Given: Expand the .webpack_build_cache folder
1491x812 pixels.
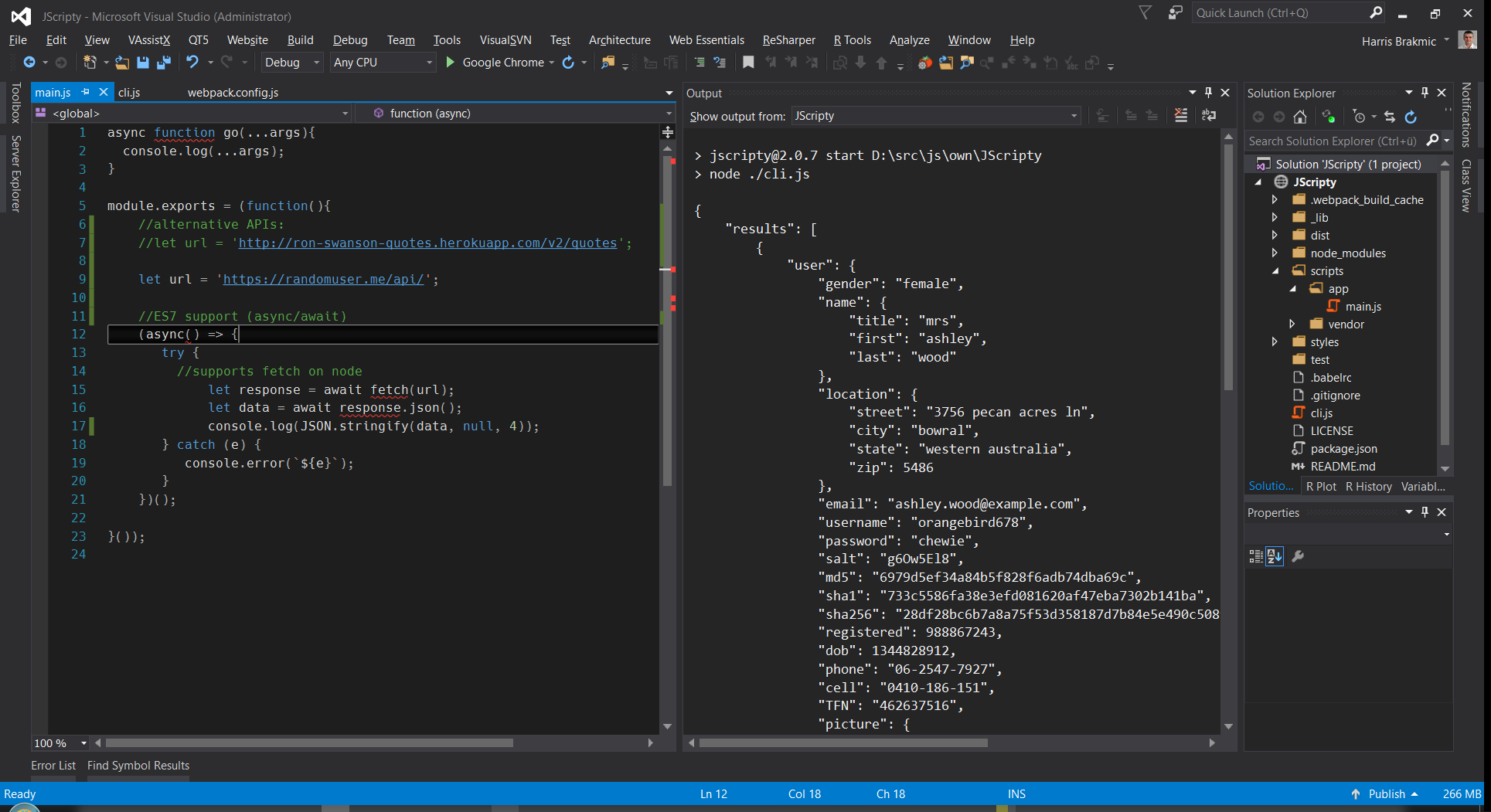Looking at the screenshot, I should (1275, 200).
